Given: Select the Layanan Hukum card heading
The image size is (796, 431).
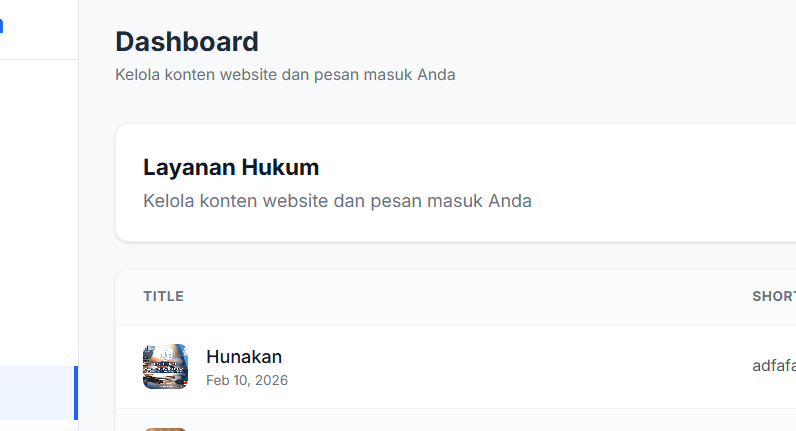Looking at the screenshot, I should (x=231, y=167).
